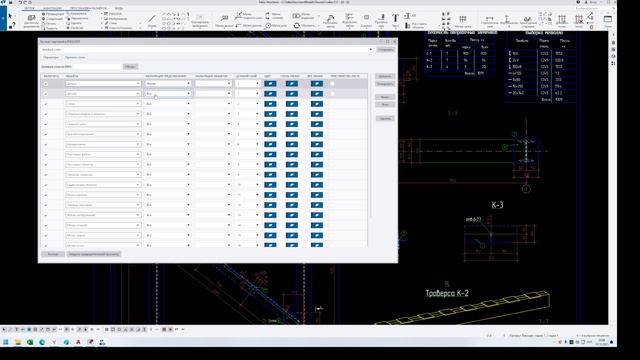Image resolution: width=640 pixels, height=360 pixels.
Task: Switch to the first tab in the layer dialog
Action: [51, 58]
